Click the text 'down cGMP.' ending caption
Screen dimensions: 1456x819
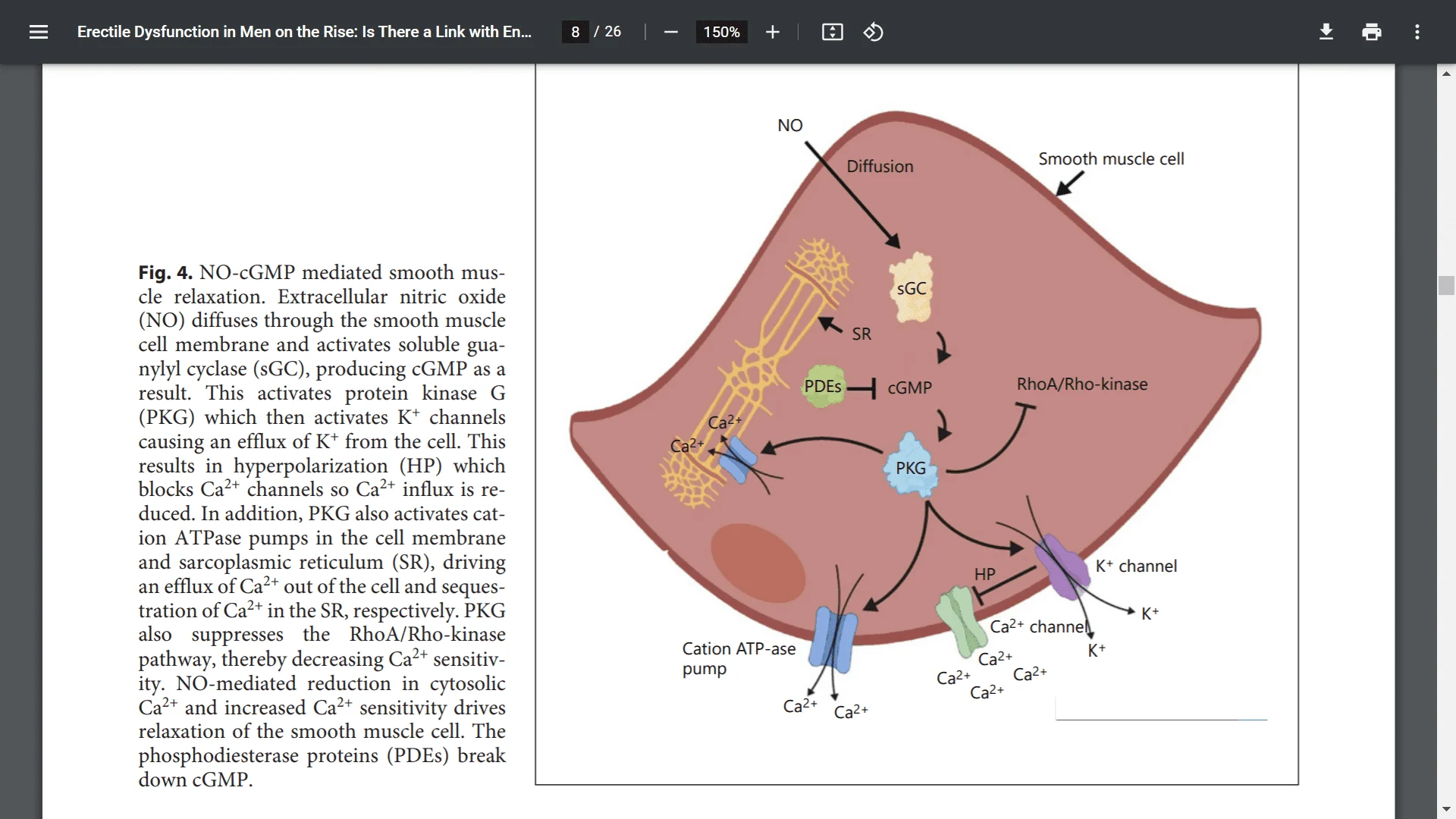(x=195, y=780)
